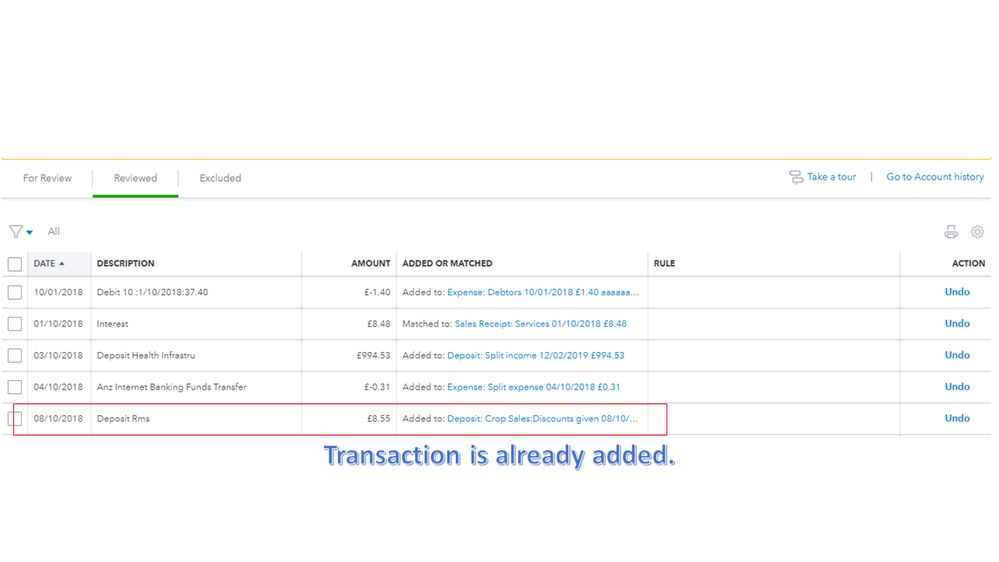Click the Amount column header
The height and width of the screenshot is (562, 999).
(370, 263)
